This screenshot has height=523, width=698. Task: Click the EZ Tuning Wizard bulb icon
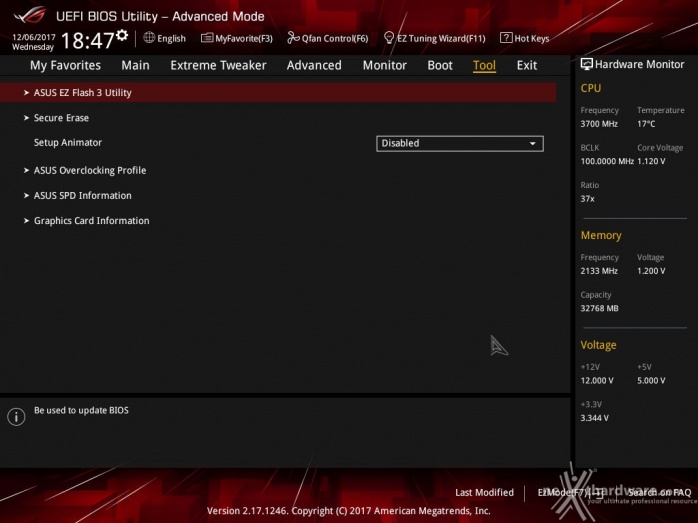389,38
